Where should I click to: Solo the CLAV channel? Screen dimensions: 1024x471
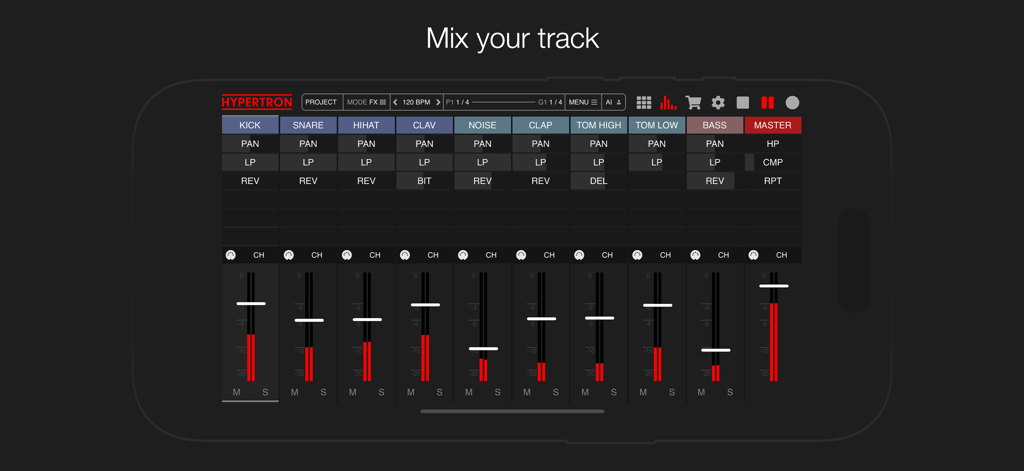pyautogui.click(x=440, y=392)
